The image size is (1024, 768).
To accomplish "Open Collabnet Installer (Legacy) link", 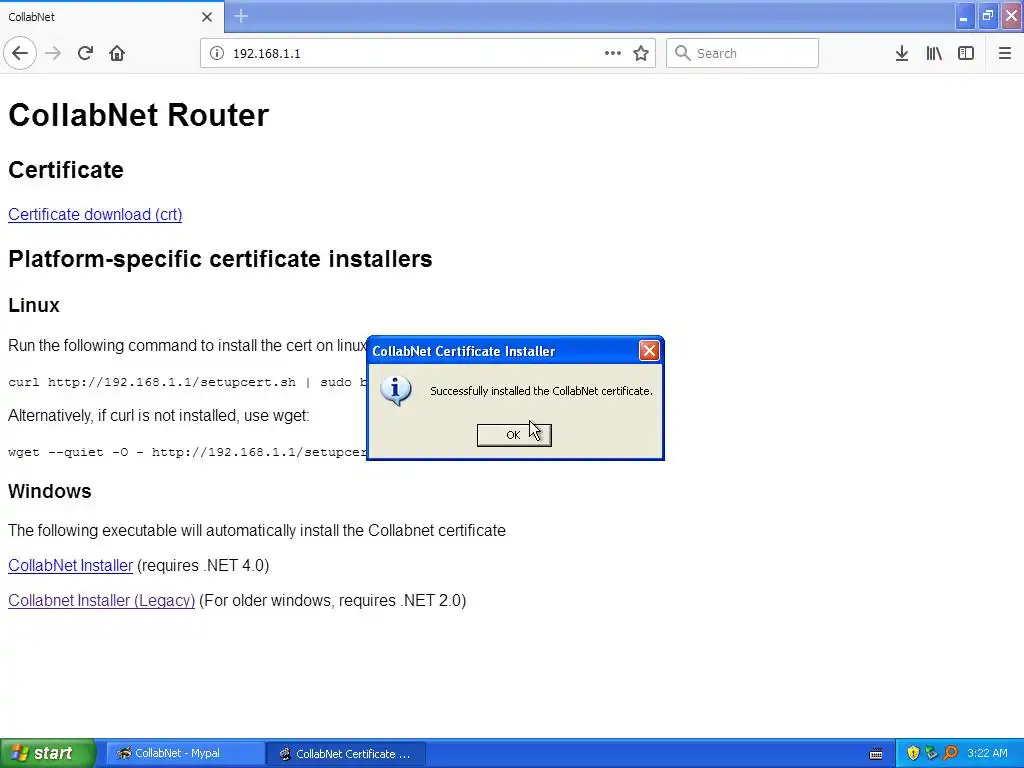I will point(101,600).
